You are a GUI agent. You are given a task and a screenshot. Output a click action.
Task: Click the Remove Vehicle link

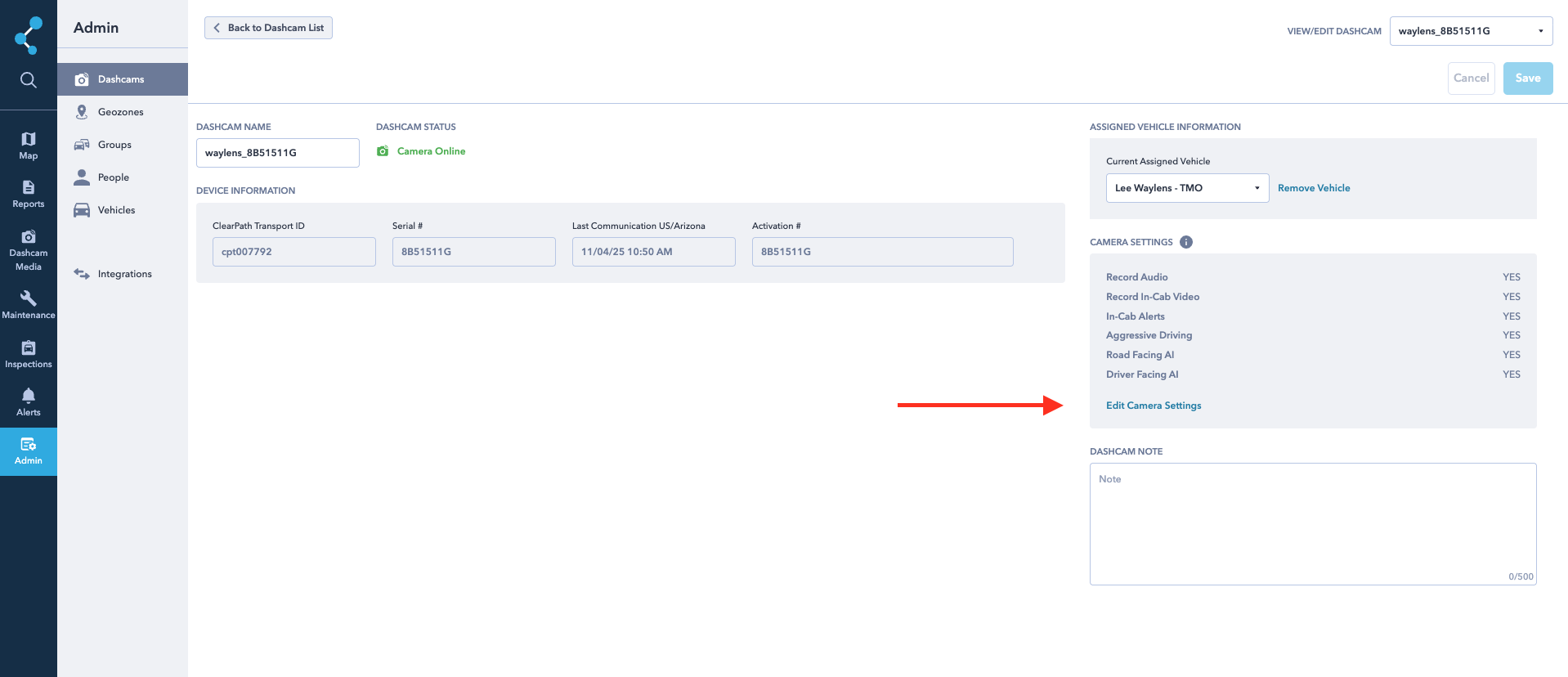(x=1314, y=188)
